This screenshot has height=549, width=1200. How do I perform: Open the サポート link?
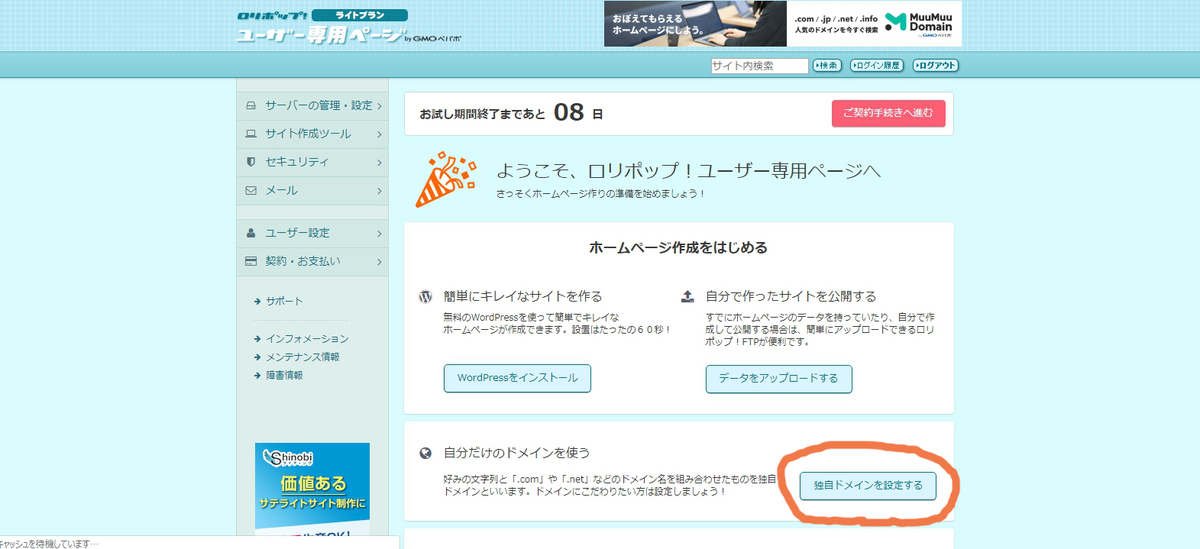pyautogui.click(x=284, y=301)
